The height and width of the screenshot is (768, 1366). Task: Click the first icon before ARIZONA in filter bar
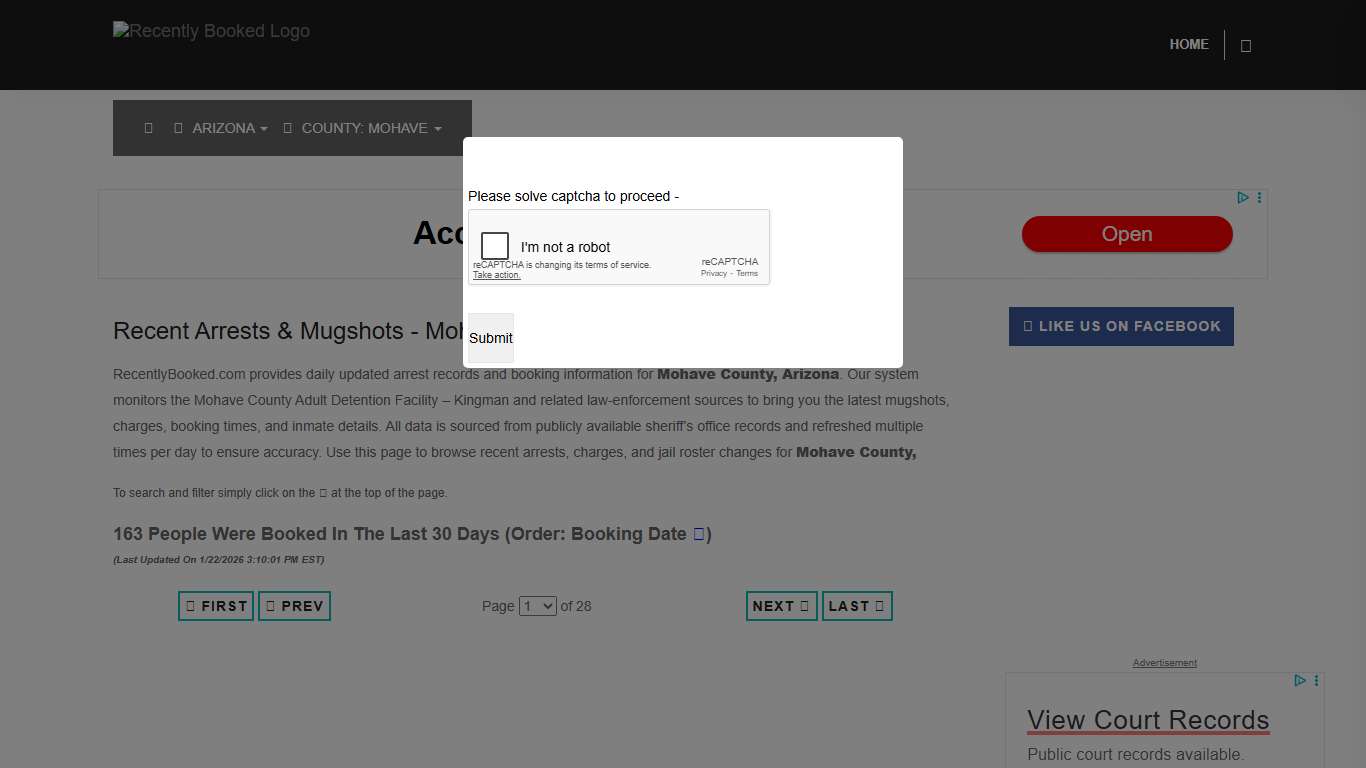coord(149,128)
